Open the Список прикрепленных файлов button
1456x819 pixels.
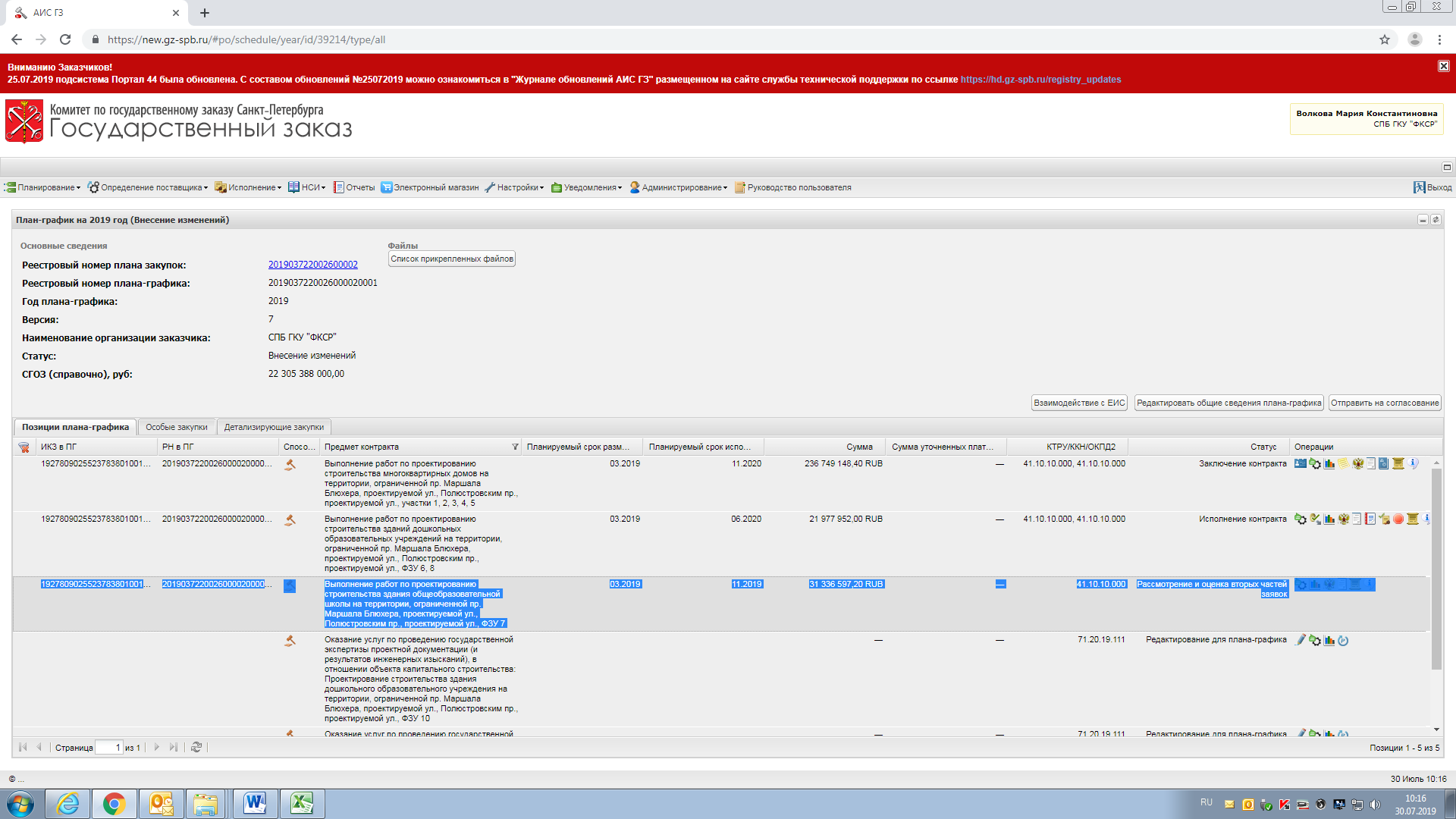click(452, 259)
